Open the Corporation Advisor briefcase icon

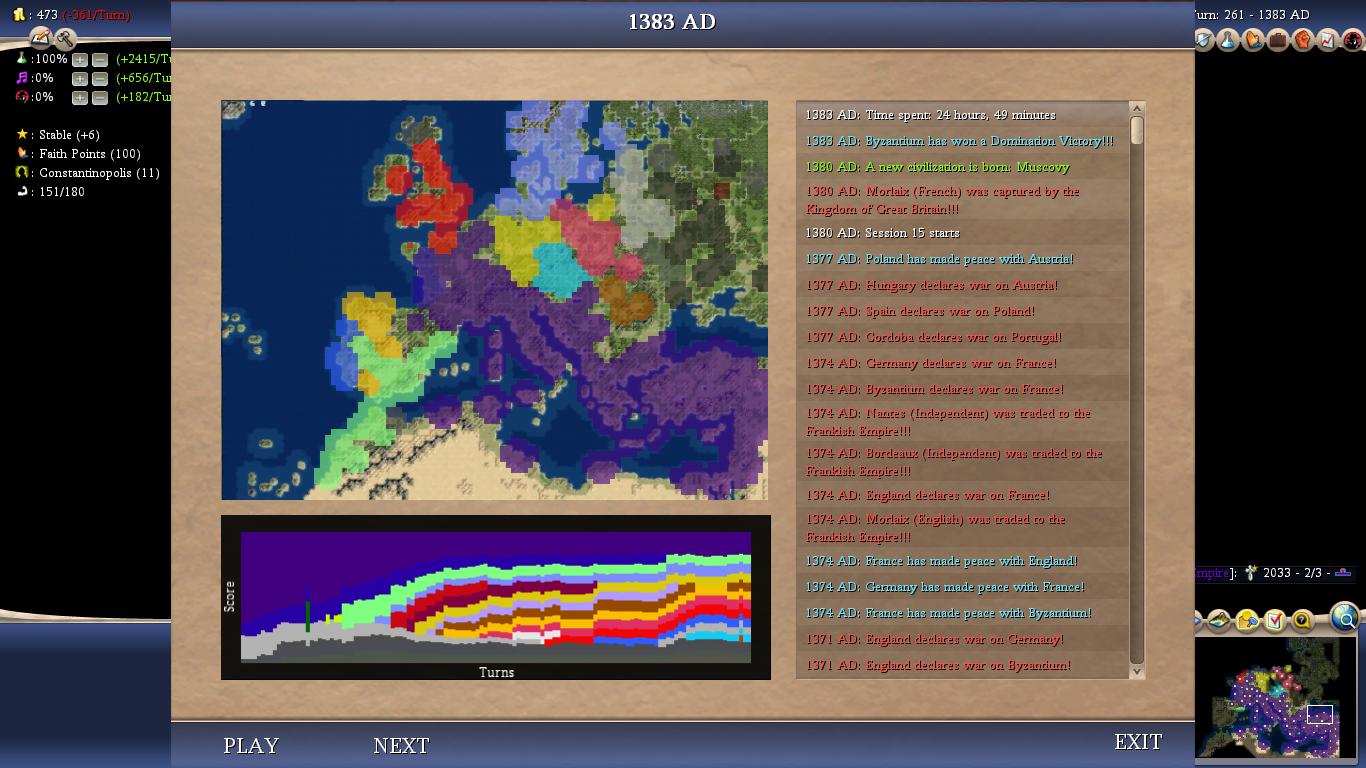coord(1278,40)
